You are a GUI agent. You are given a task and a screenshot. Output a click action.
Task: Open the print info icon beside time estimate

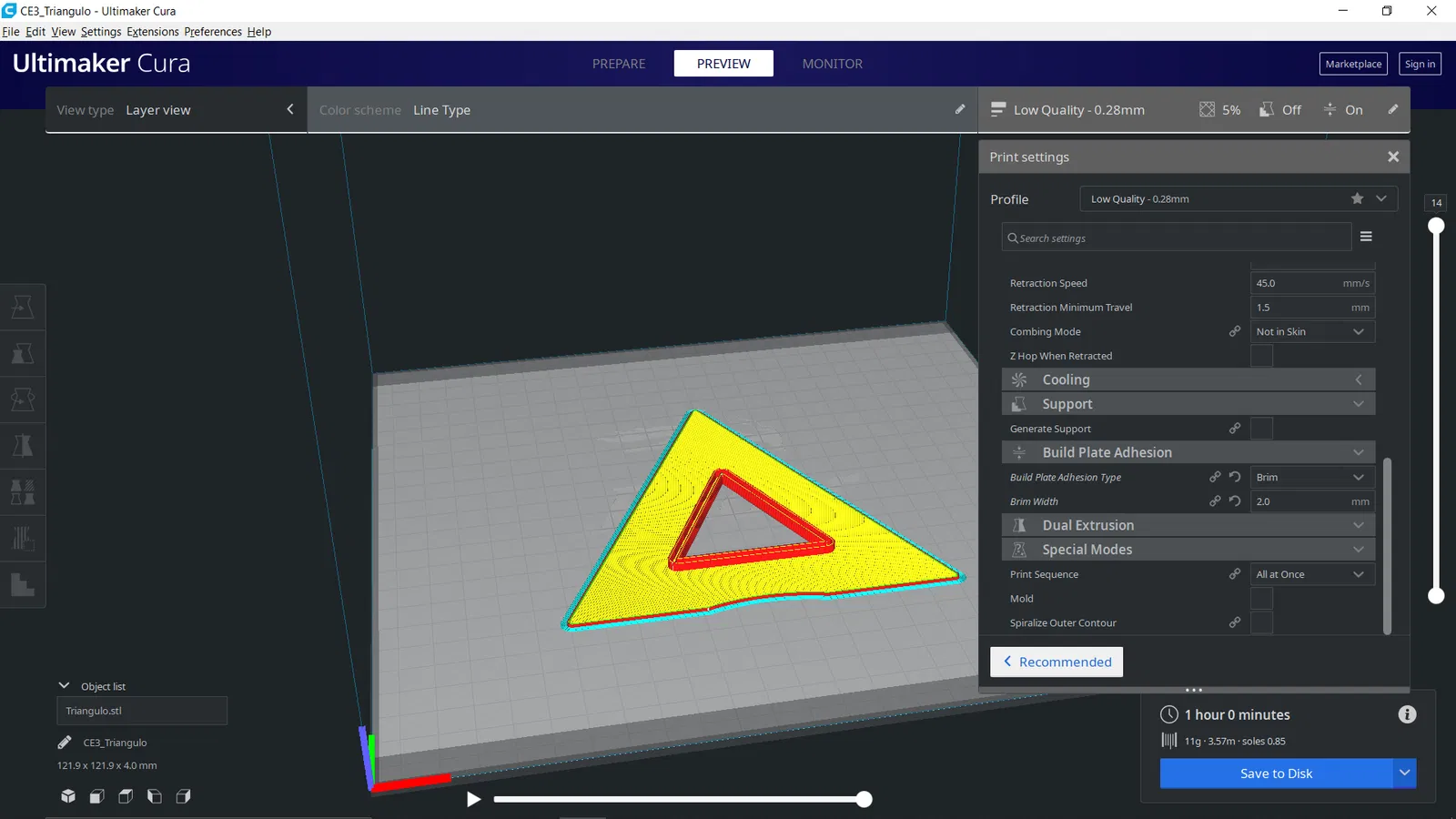coord(1407,714)
